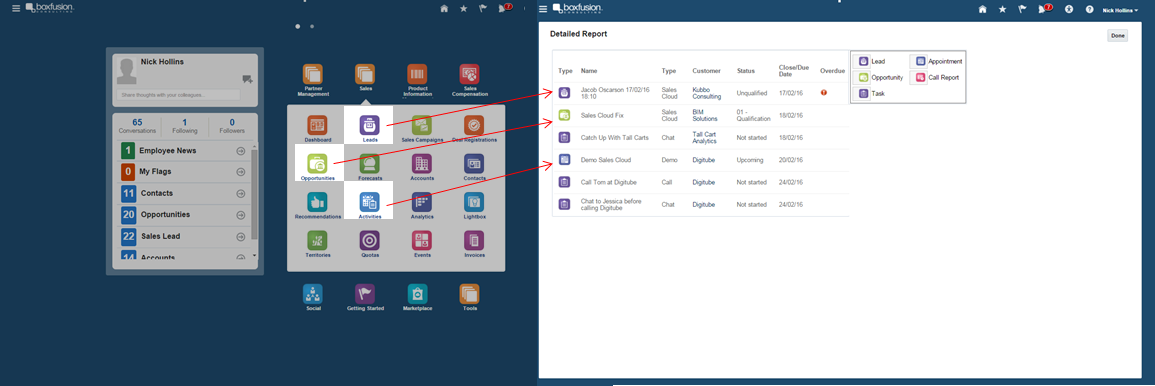Click the appointment icon for Demo Sales Cloud row
This screenshot has width=1155, height=386.
564,159
